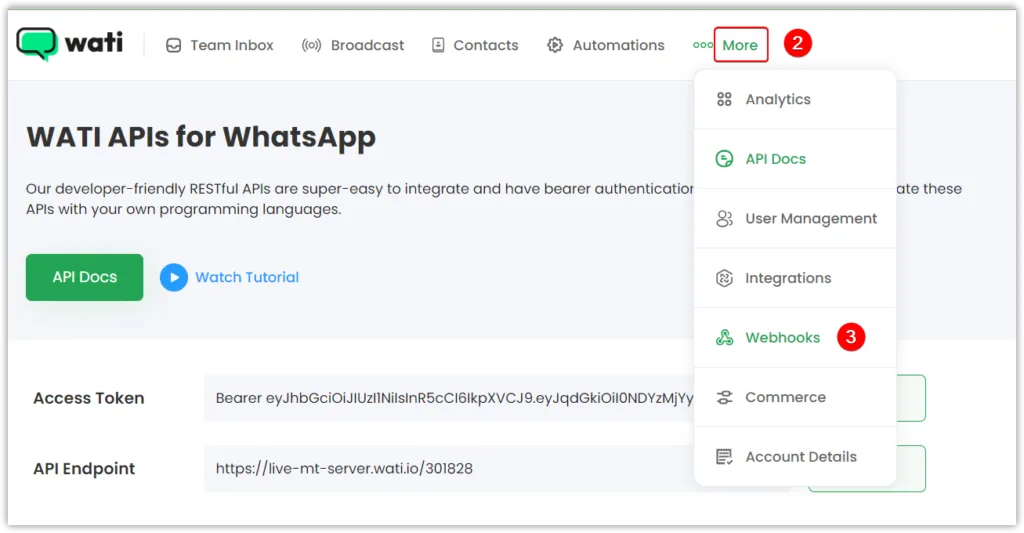Select Analytics from the menu
1024x533 pixels.
tap(795, 99)
